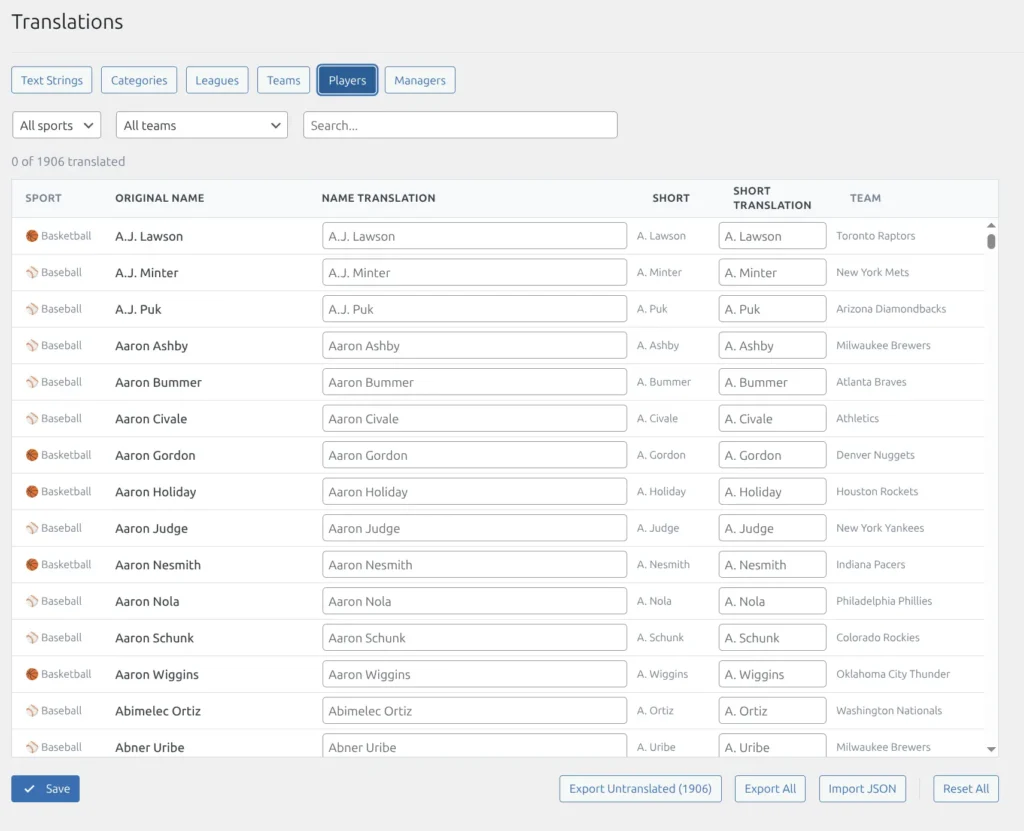
Task: Edit short translation field A. Holiday
Action: coord(773,492)
